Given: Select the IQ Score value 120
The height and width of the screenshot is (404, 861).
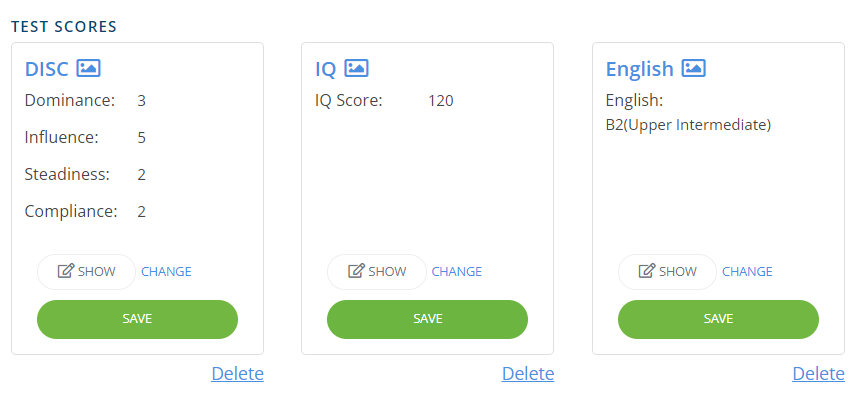Looking at the screenshot, I should 440,100.
